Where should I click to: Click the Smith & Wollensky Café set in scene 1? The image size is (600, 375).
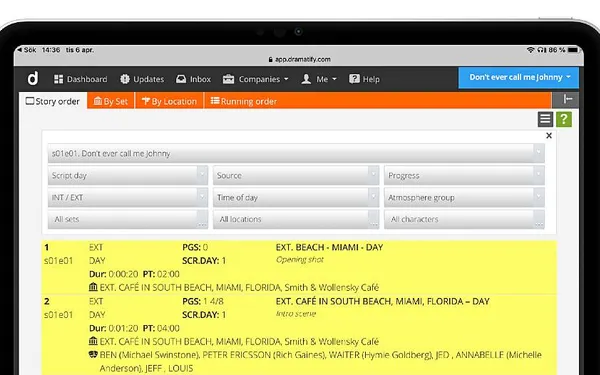coord(331,287)
